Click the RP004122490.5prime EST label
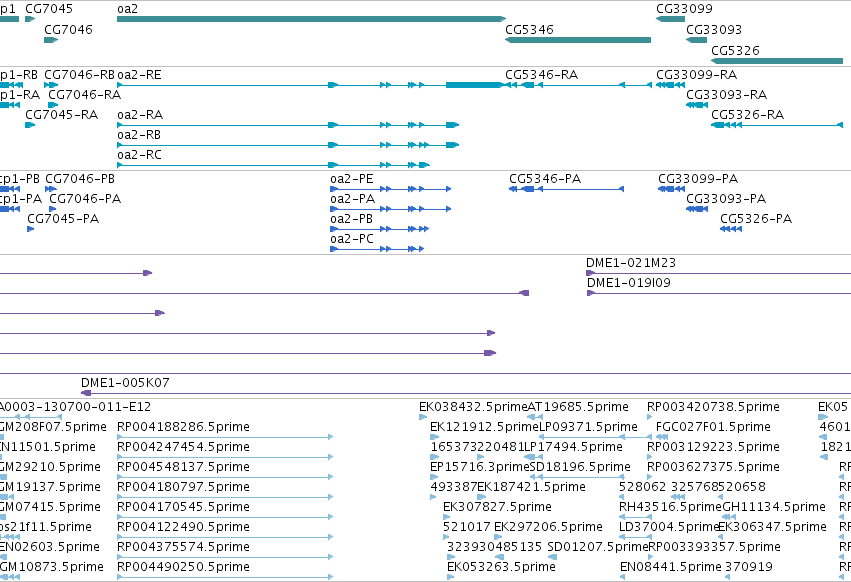Image resolution: width=851 pixels, height=582 pixels. click(x=183, y=527)
